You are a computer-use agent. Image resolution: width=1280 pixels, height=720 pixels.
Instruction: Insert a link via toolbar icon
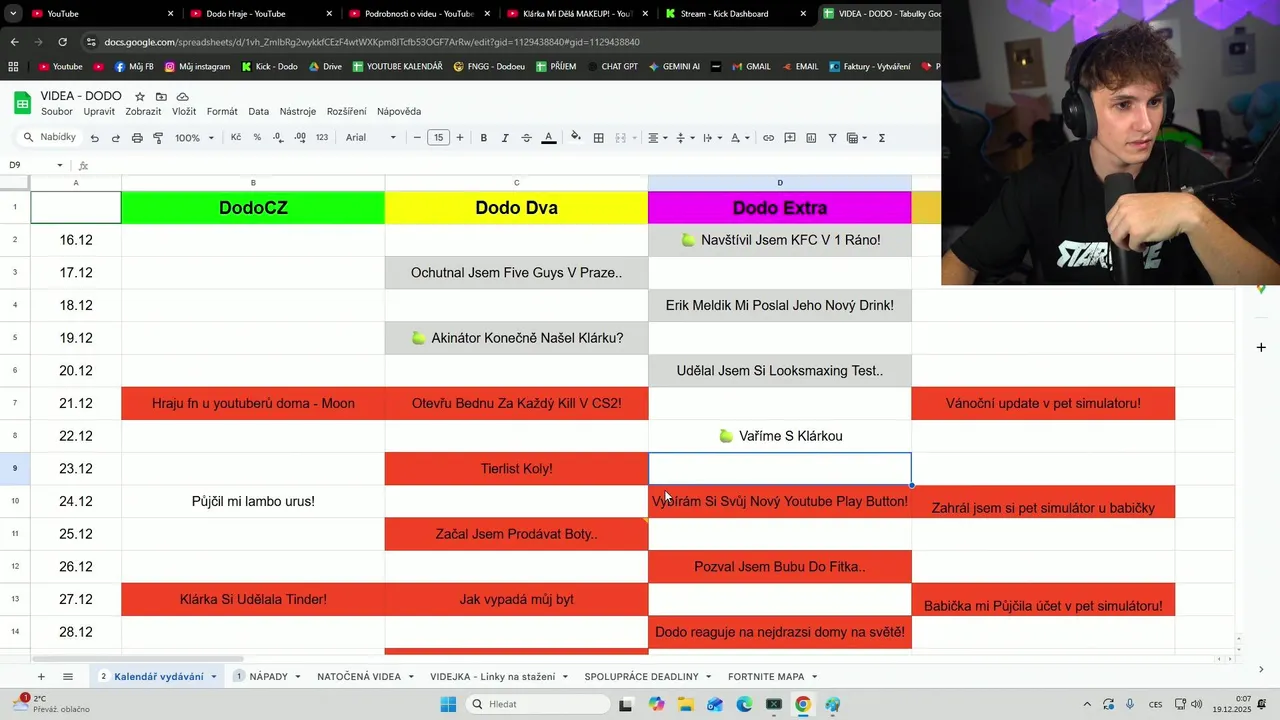(768, 138)
